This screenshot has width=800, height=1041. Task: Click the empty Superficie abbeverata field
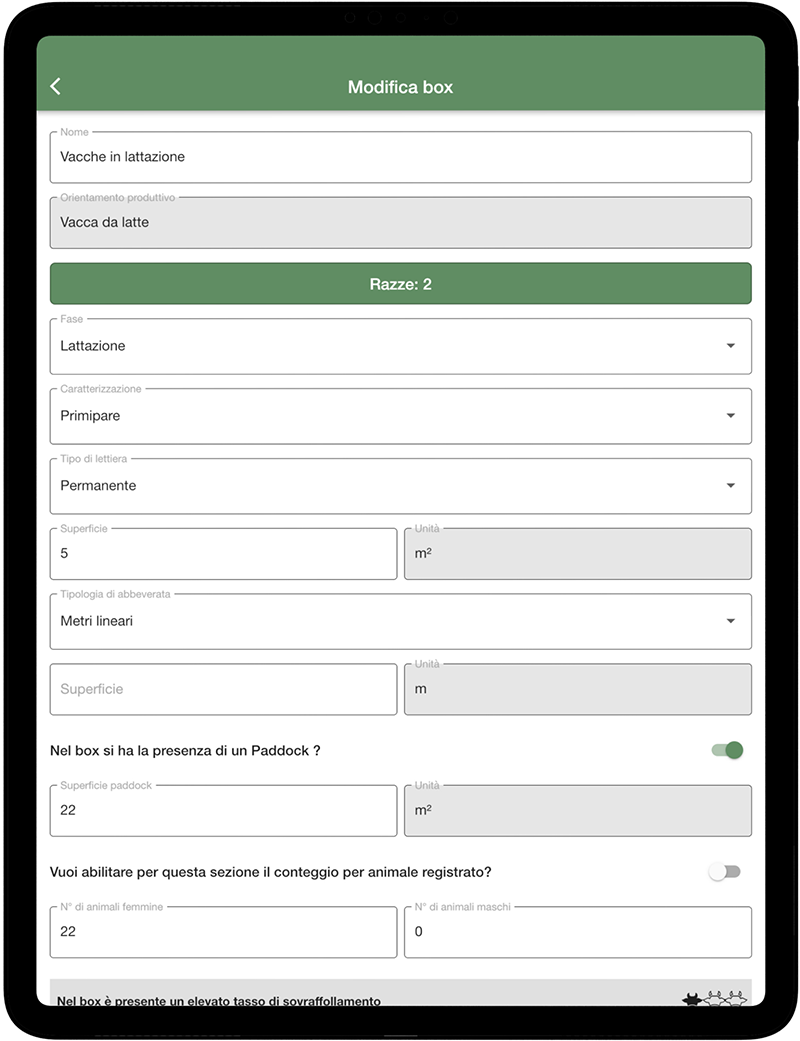(x=222, y=688)
